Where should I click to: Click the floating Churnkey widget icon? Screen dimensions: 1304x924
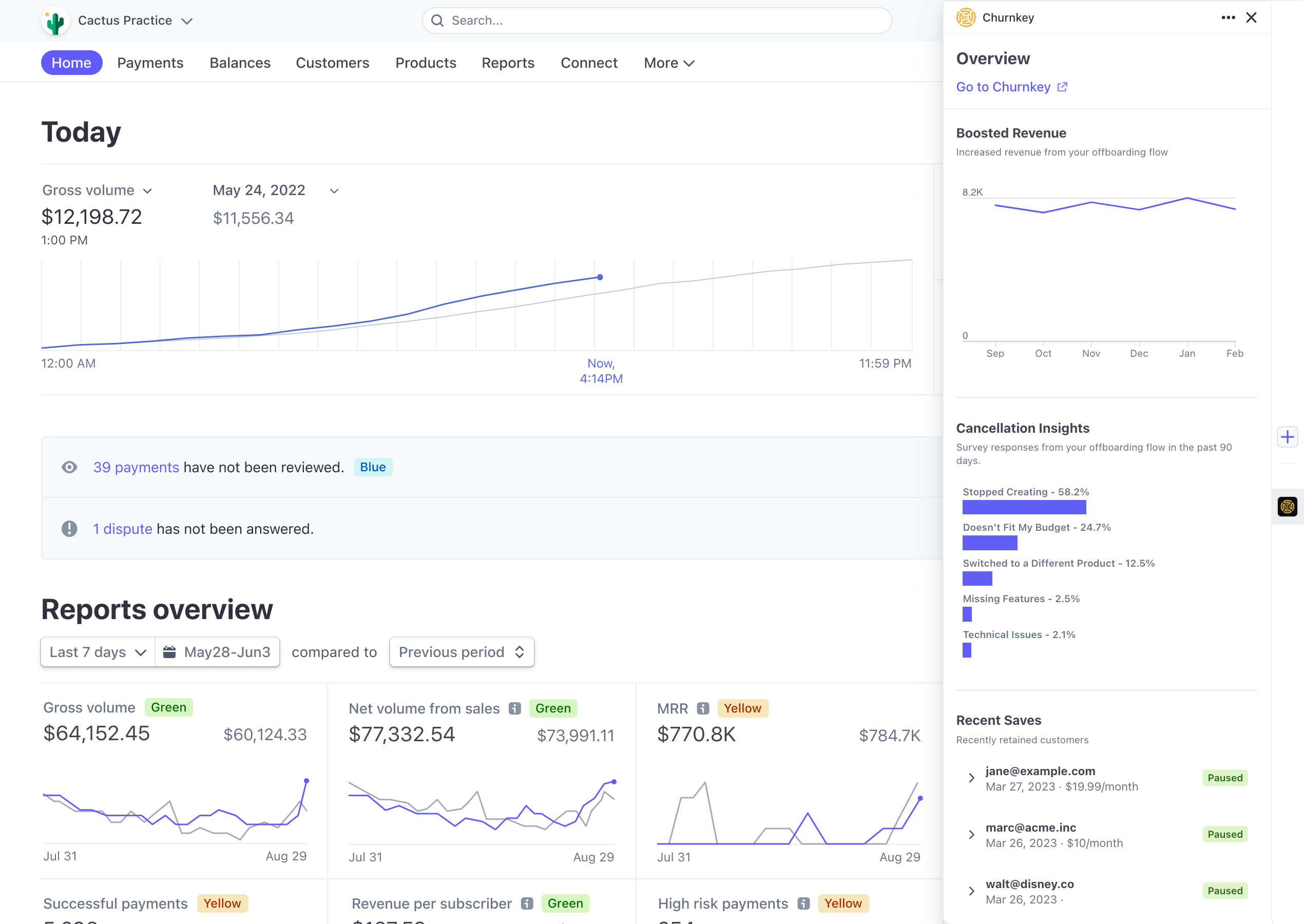1288,506
